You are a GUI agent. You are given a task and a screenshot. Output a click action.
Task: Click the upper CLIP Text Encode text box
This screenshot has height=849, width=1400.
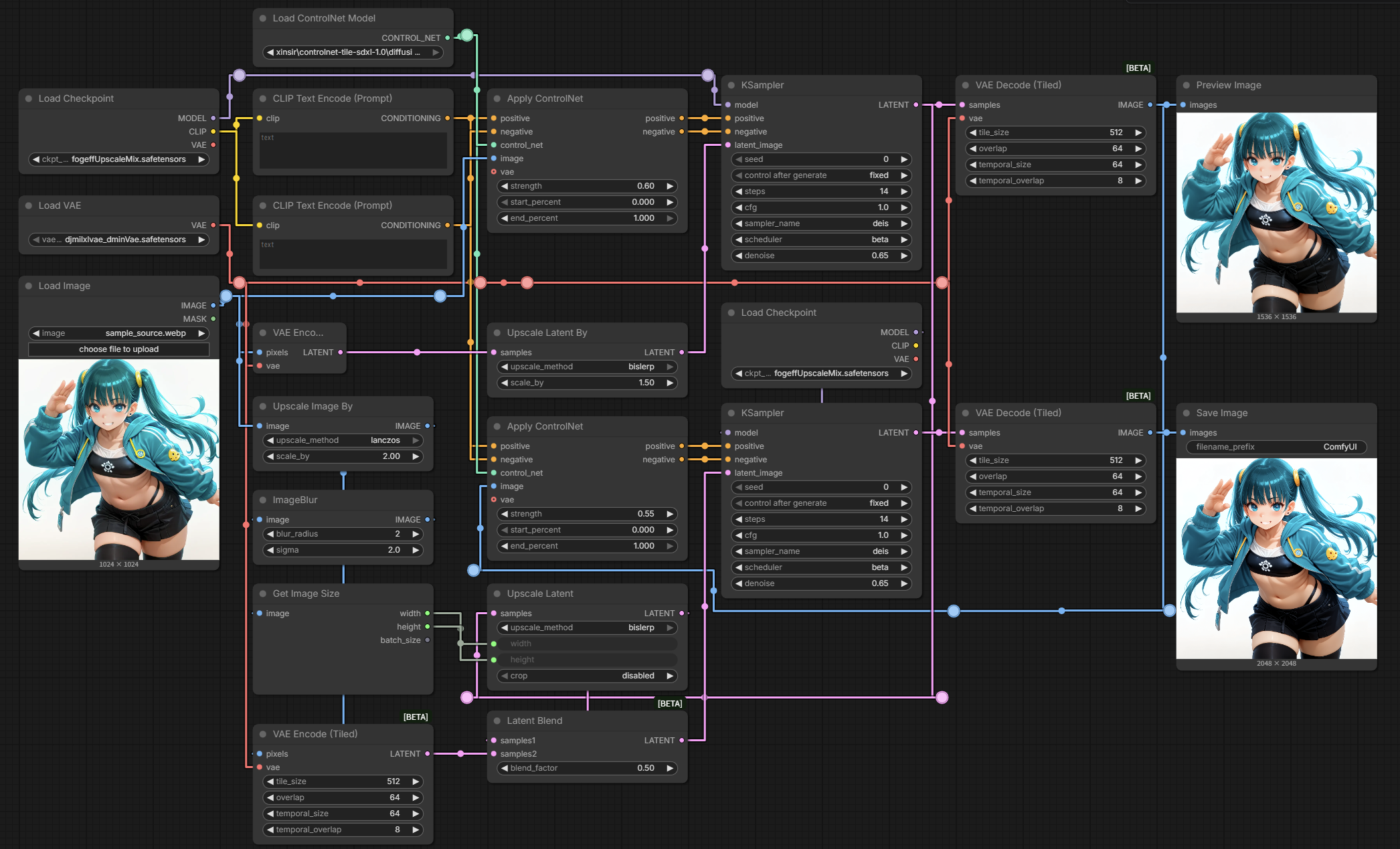353,150
